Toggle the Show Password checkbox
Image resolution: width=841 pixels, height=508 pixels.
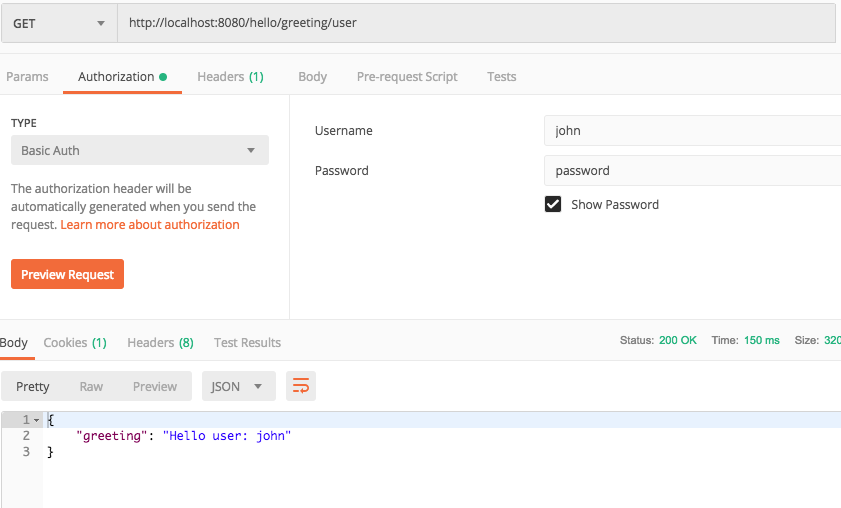[x=553, y=204]
